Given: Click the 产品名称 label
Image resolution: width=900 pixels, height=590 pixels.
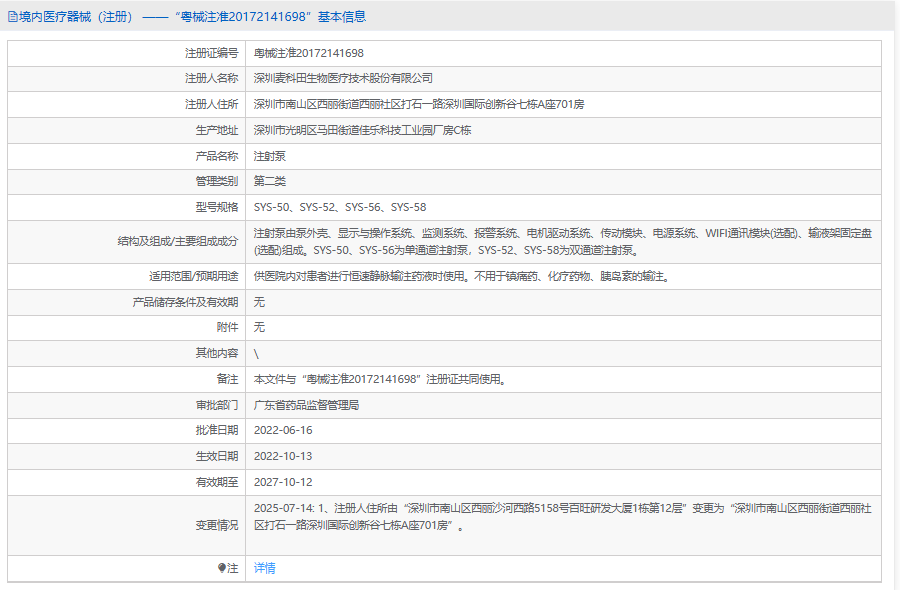Looking at the screenshot, I should [216, 156].
